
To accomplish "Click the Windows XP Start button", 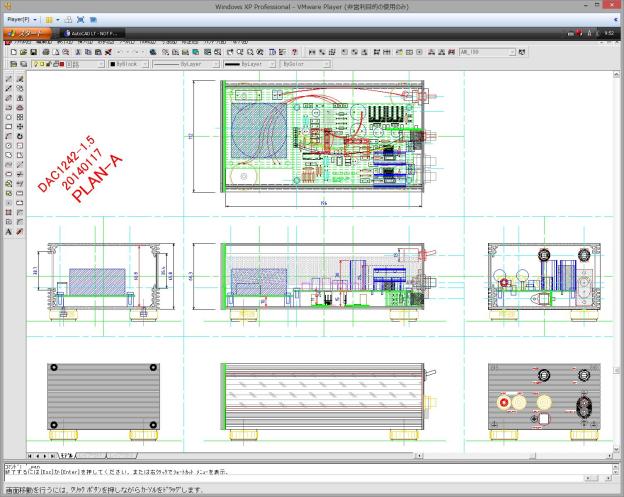I will point(27,33).
